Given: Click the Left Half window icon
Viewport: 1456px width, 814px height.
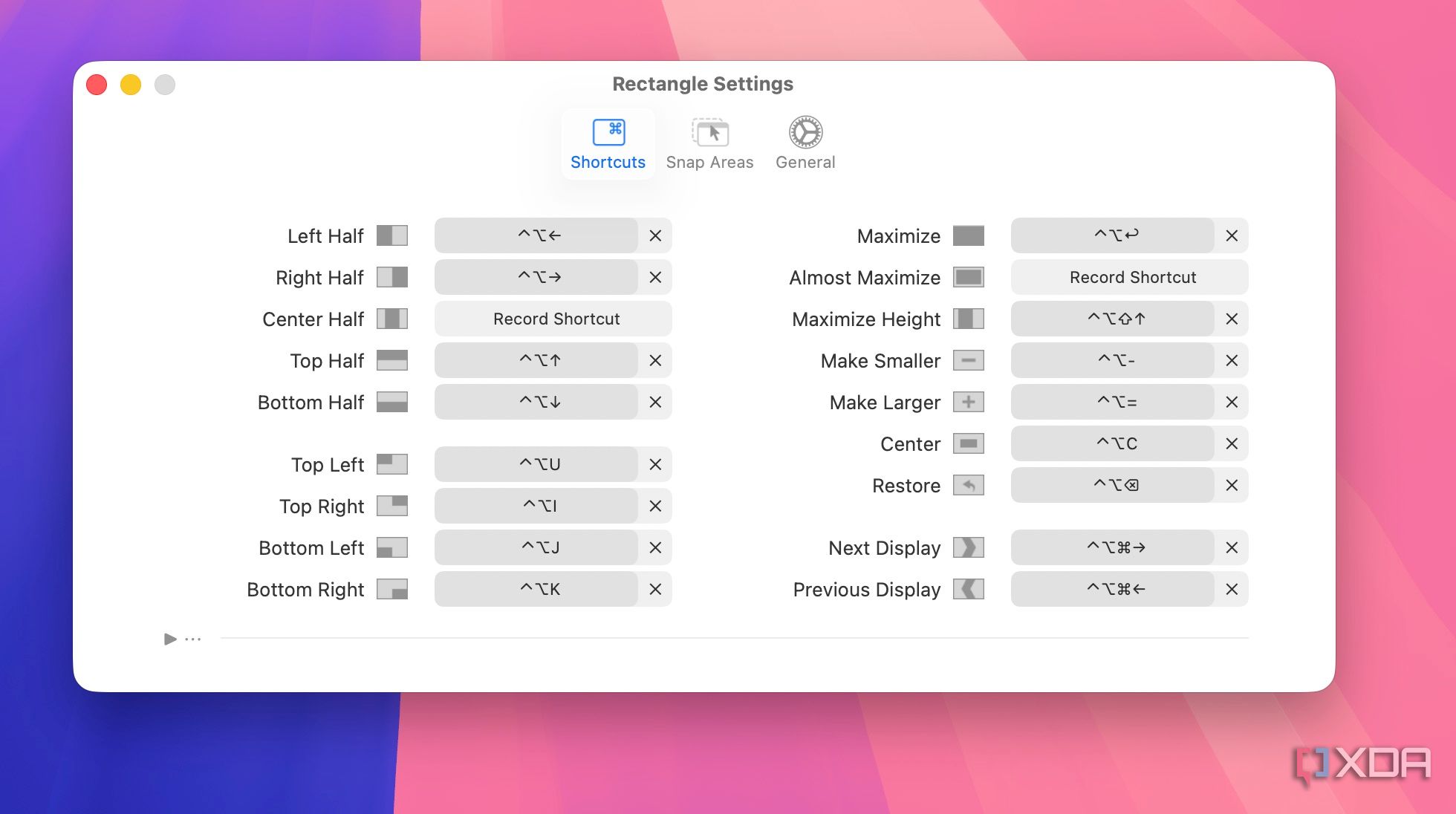Looking at the screenshot, I should click(x=392, y=235).
